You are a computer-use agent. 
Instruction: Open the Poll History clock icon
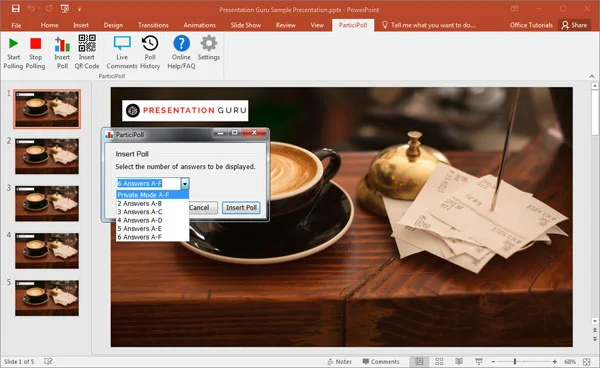point(150,43)
